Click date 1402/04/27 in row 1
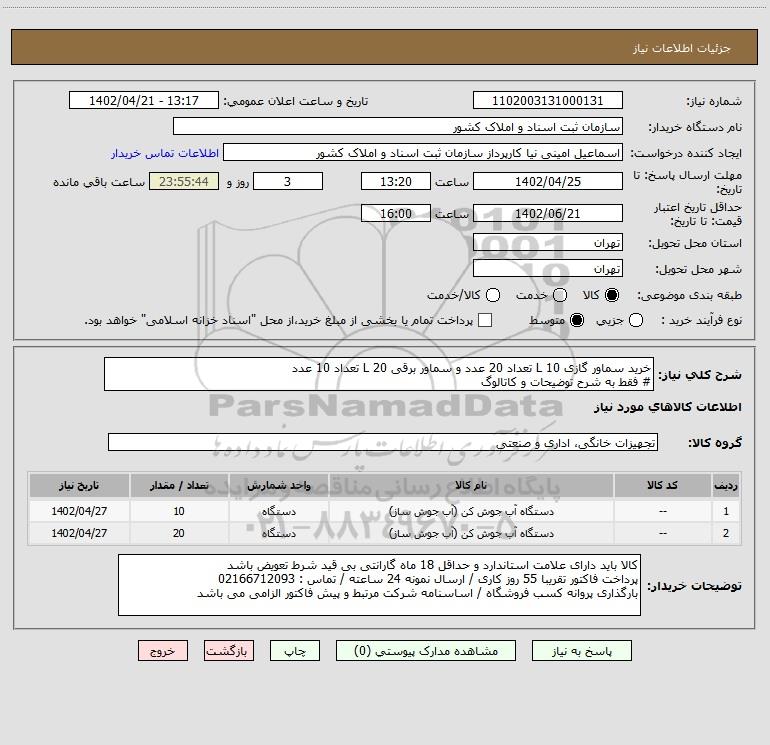The height and width of the screenshot is (745, 770). point(79,511)
